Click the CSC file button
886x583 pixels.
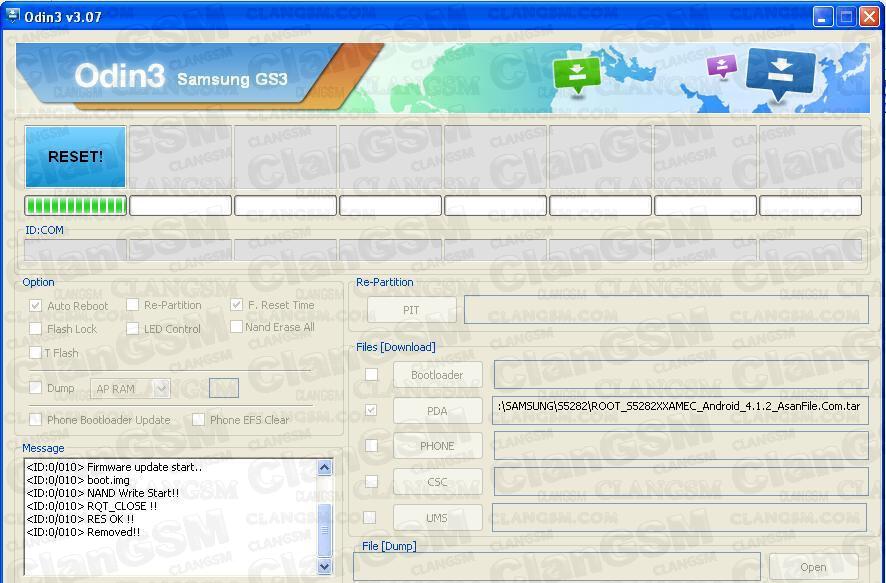pos(437,482)
